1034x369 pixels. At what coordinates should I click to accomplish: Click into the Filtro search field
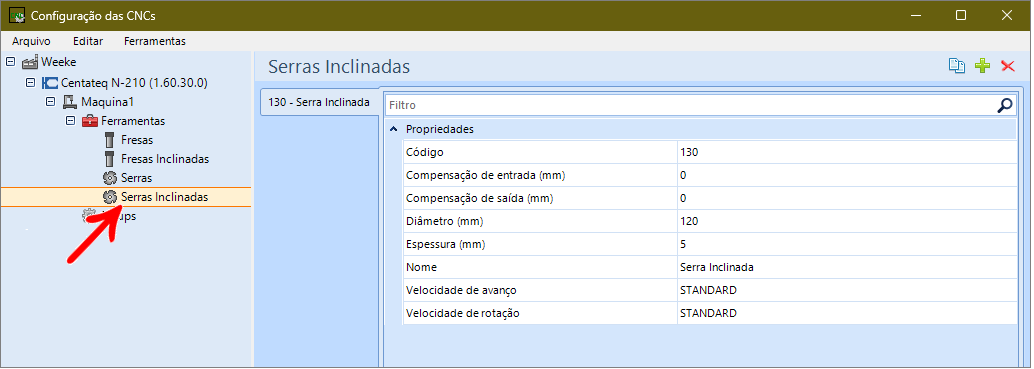pos(691,105)
